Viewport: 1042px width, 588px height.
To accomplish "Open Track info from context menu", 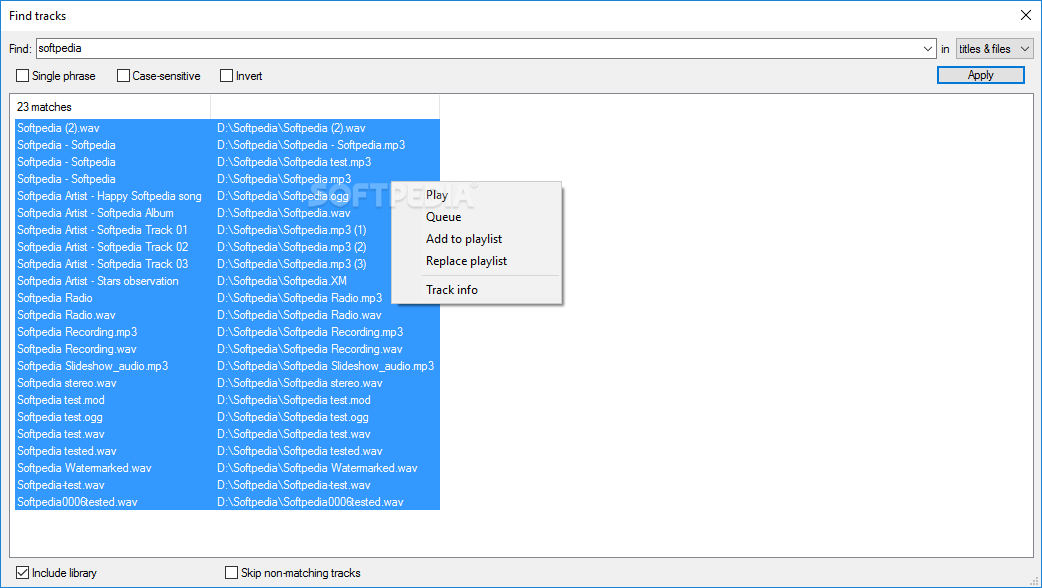I will (452, 290).
